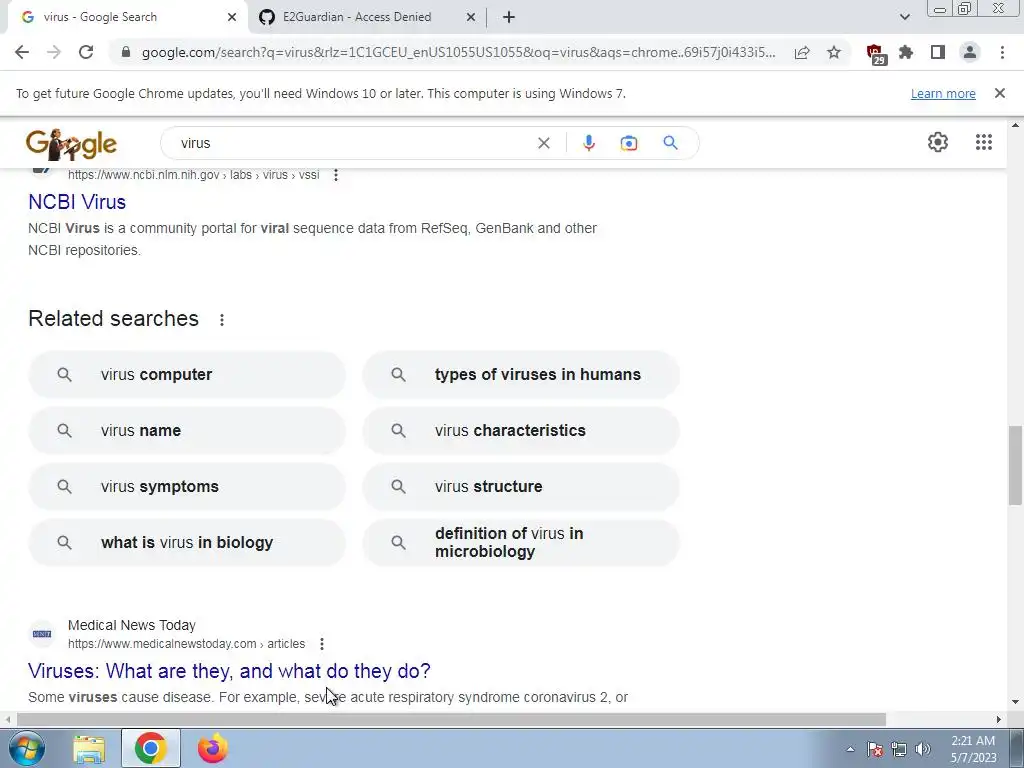Reload the current page
The height and width of the screenshot is (768, 1024).
tap(86, 52)
